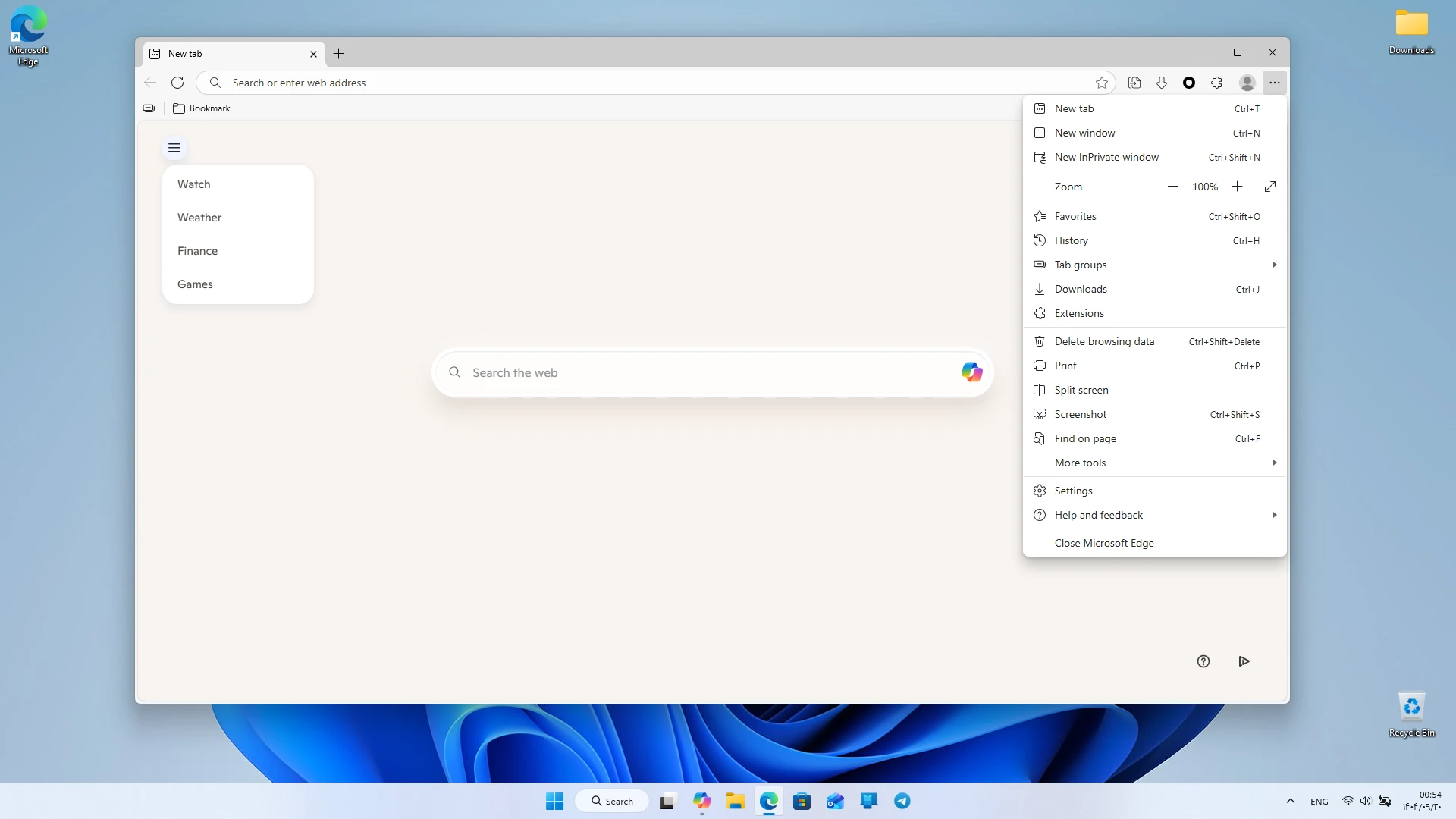
Task: Click the help question mark icon on page
Action: coord(1203,661)
